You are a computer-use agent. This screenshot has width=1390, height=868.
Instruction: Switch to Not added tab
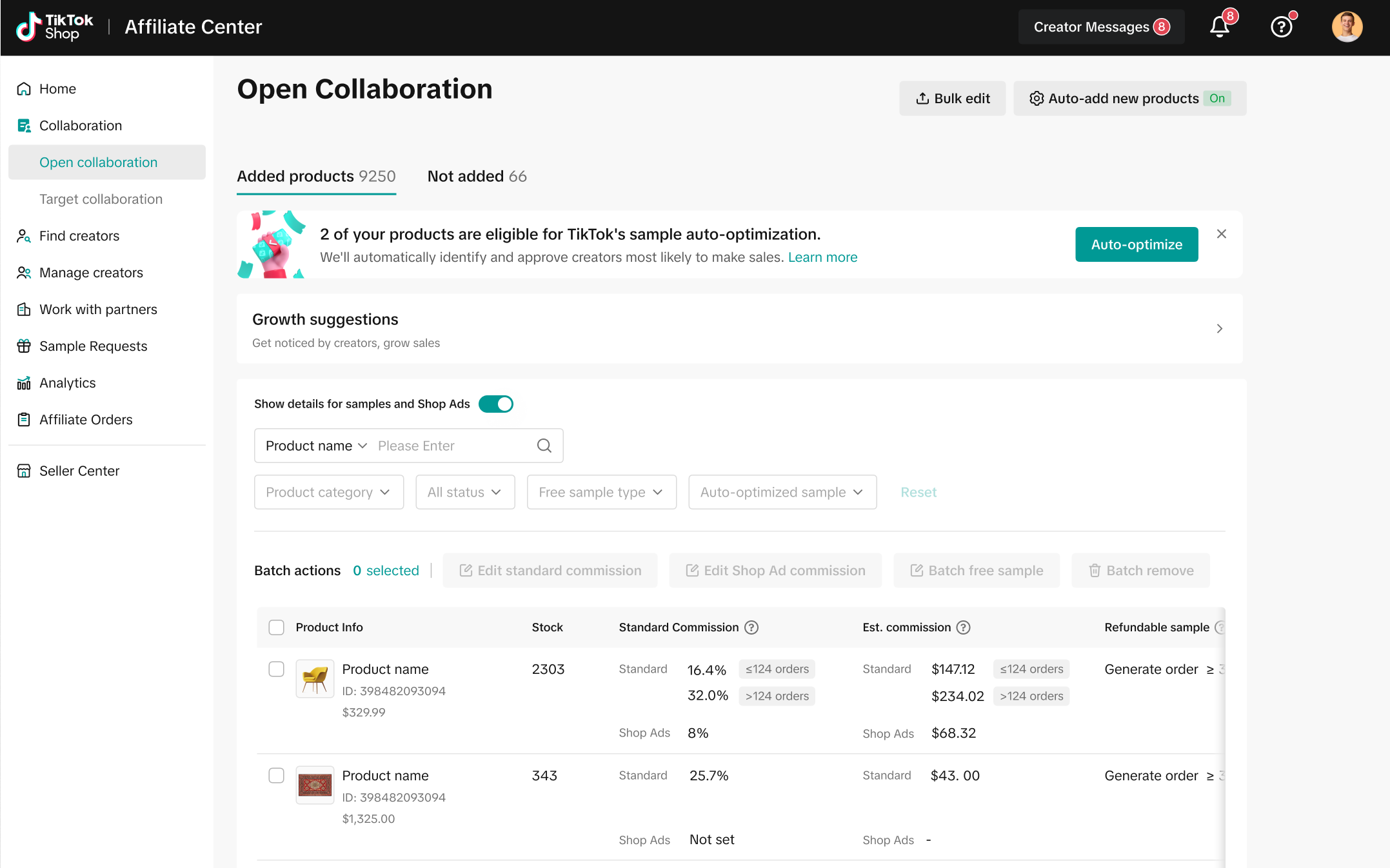point(477,176)
